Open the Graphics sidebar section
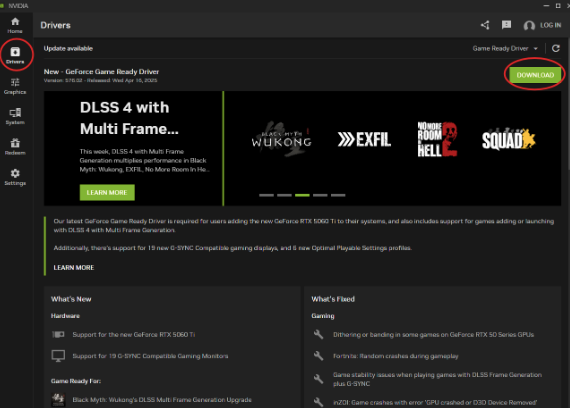The width and height of the screenshot is (570, 408). click(x=15, y=86)
